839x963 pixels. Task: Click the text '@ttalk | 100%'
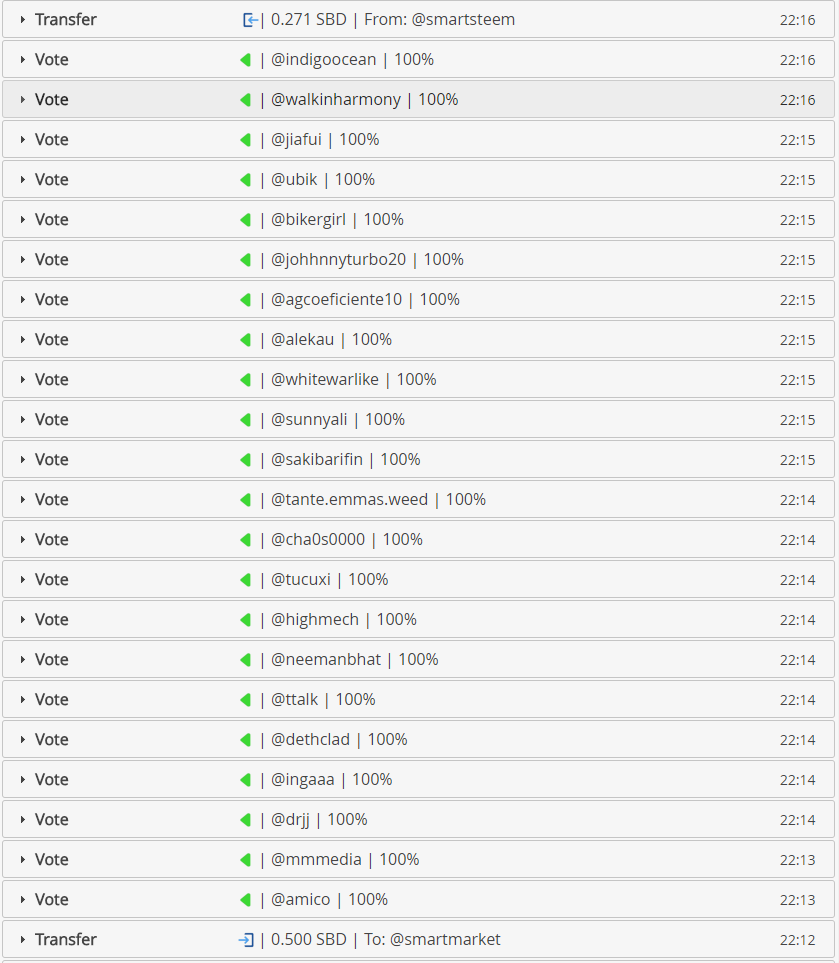coord(323,700)
